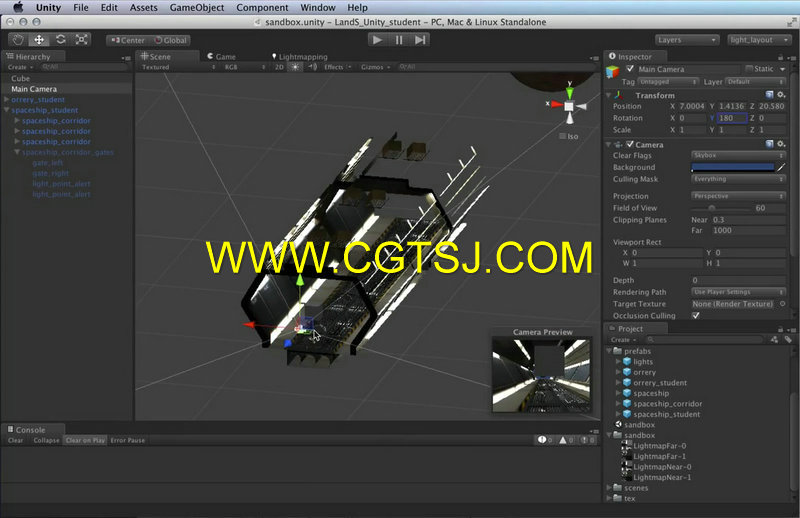Screen dimensions: 800x518
Task: Click Create button in Hierarchy
Action: click(20, 67)
